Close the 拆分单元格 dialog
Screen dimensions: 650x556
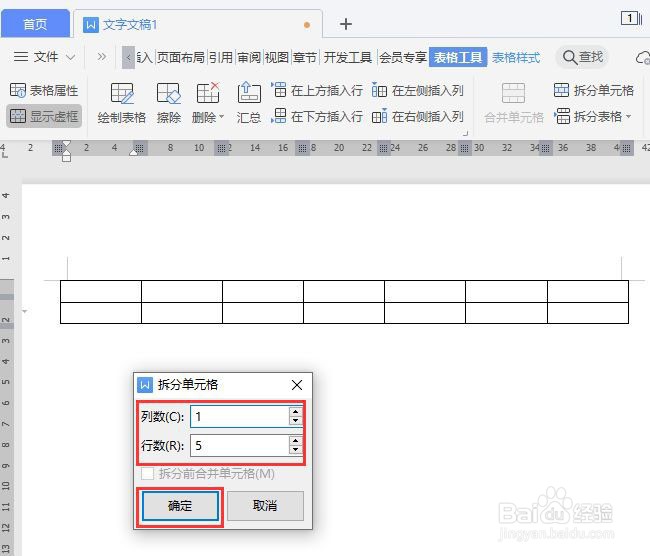297,385
